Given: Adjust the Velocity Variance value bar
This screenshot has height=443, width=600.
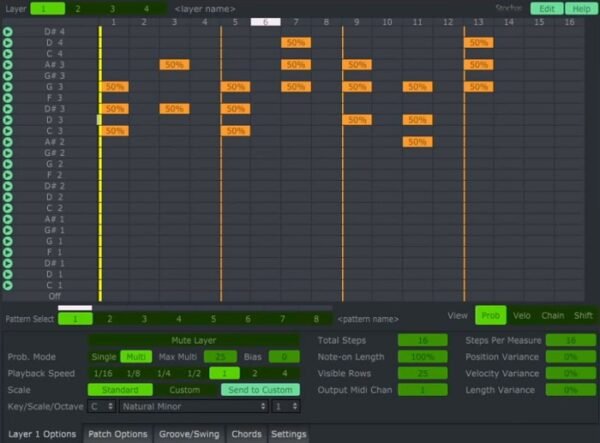Looking at the screenshot, I should [571, 373].
